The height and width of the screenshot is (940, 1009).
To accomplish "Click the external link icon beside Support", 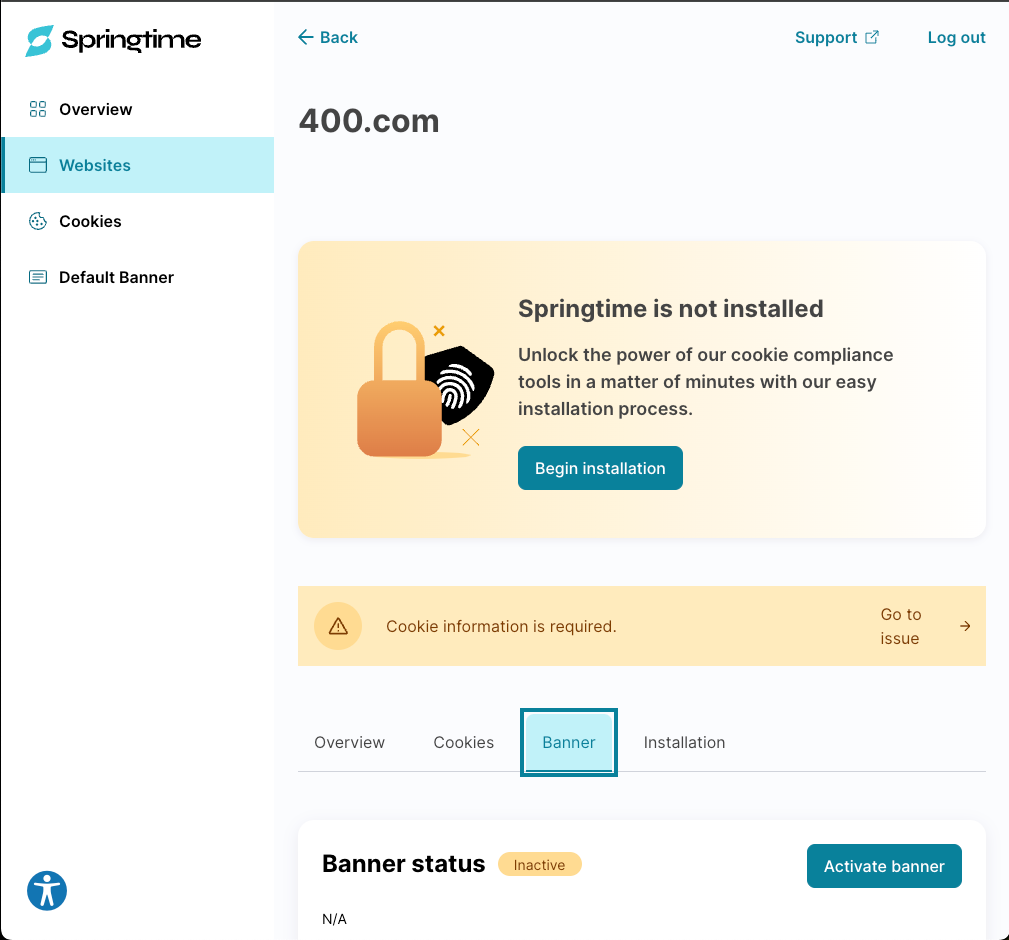I will pos(872,37).
